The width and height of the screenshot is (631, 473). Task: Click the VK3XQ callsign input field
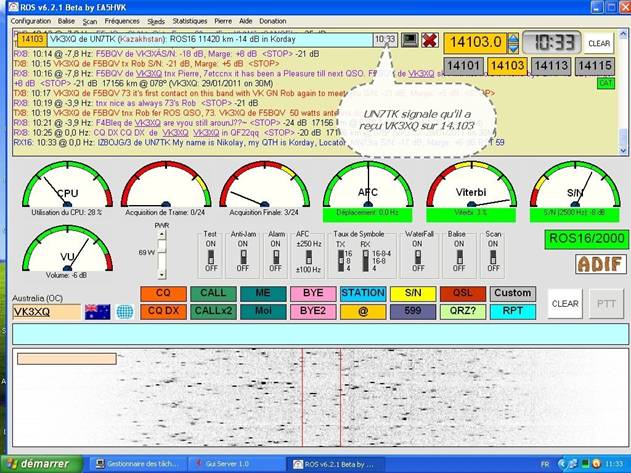[47, 312]
